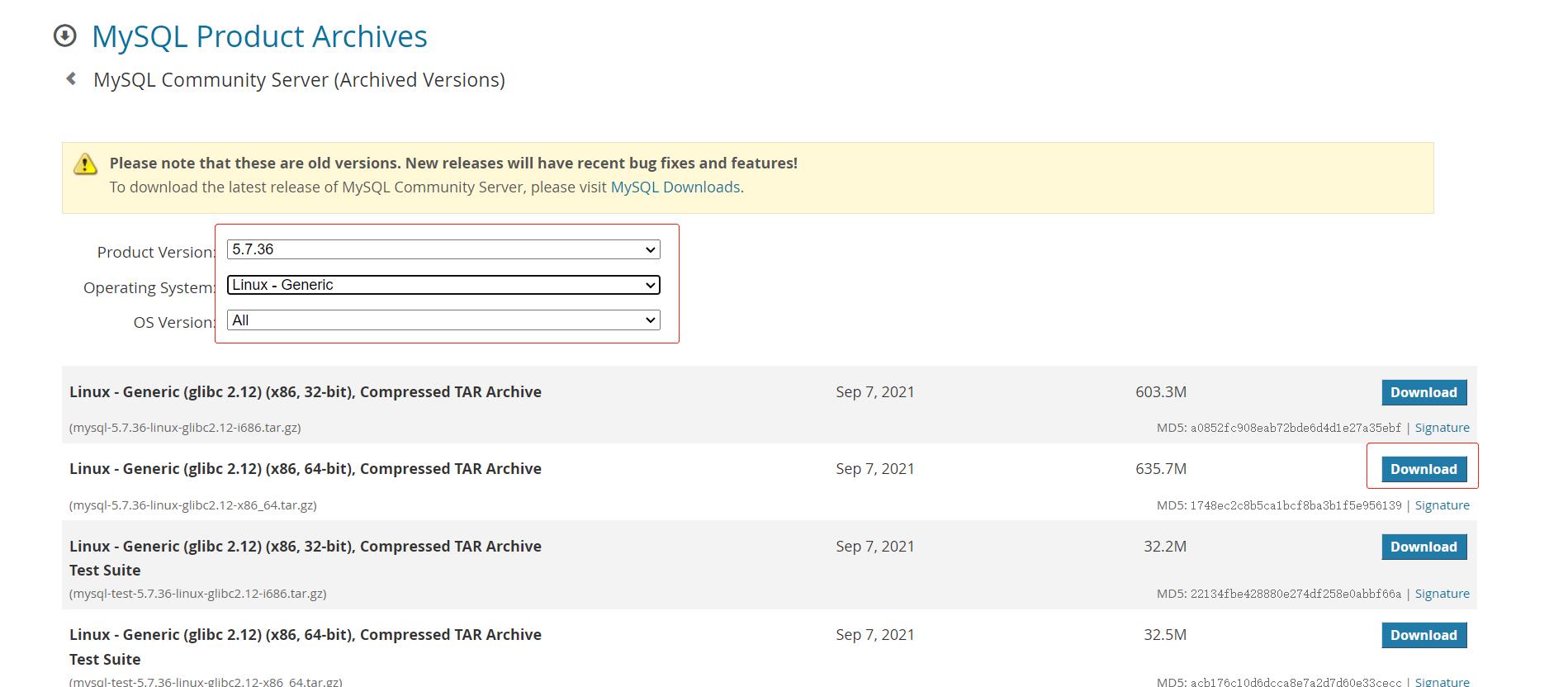1568x687 pixels.
Task: Open Signature link for mysql-5.7.36 x86_64 archive
Action: point(1442,505)
